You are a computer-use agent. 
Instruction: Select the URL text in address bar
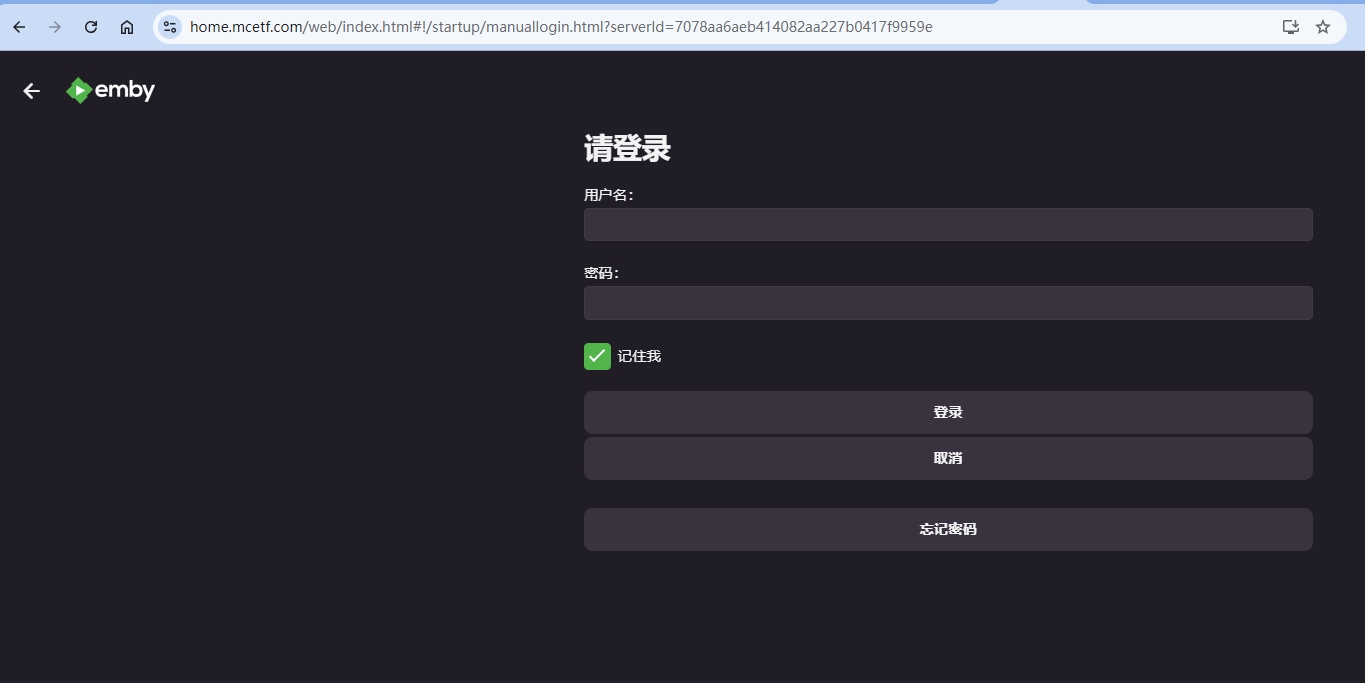point(561,27)
